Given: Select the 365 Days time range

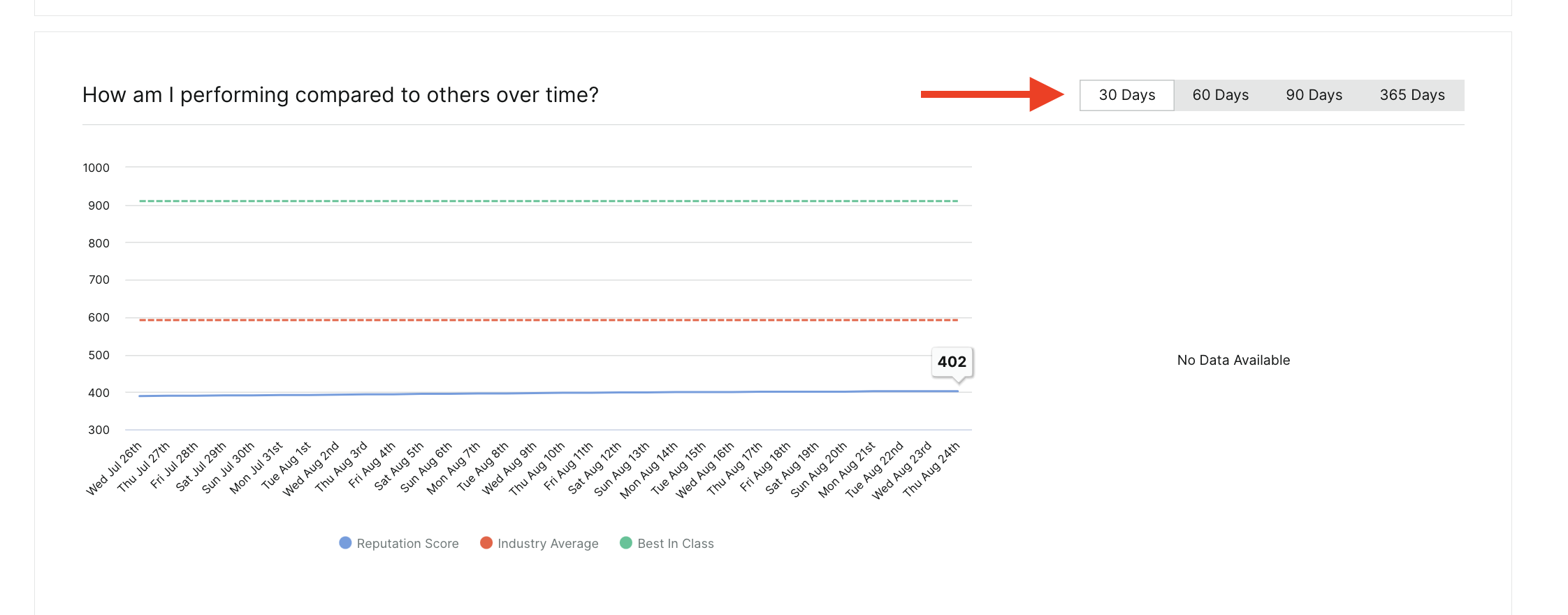Looking at the screenshot, I should [1411, 94].
